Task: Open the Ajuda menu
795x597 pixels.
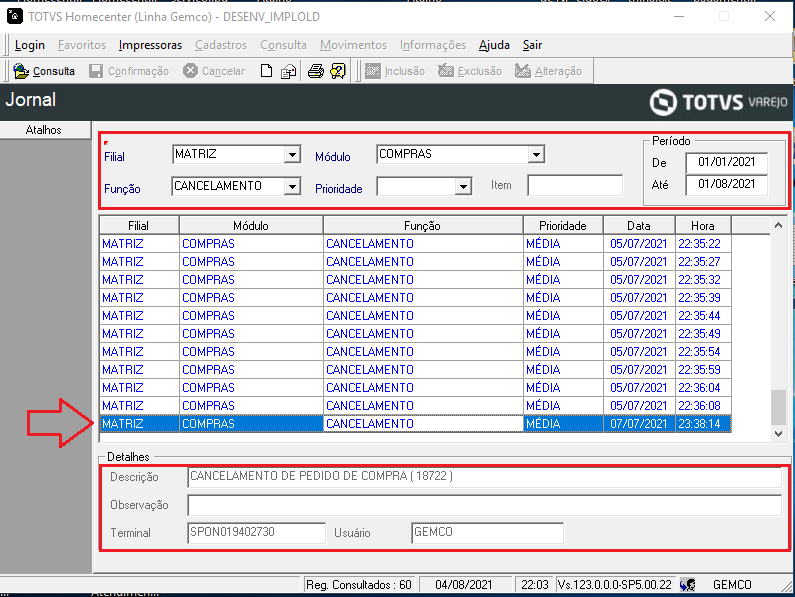Action: click(x=494, y=45)
